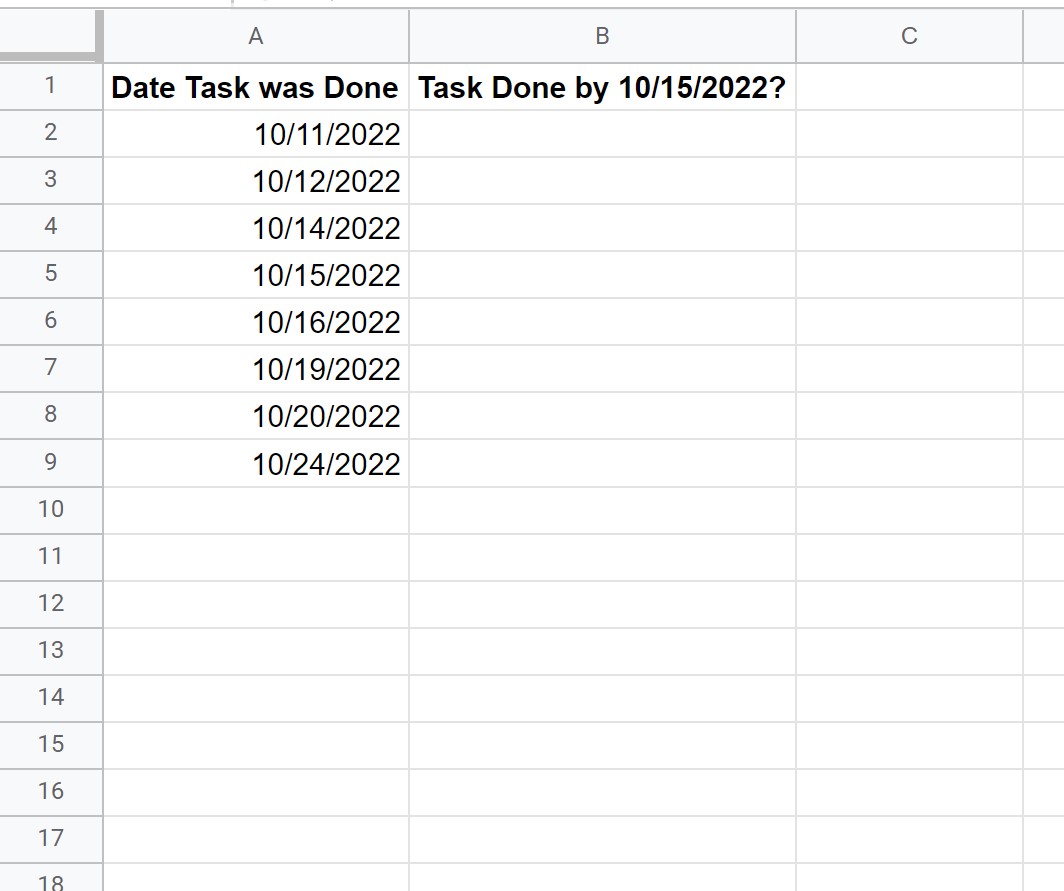Click empty cell B2
Viewport: 1064px width, 891px height.
click(x=603, y=134)
